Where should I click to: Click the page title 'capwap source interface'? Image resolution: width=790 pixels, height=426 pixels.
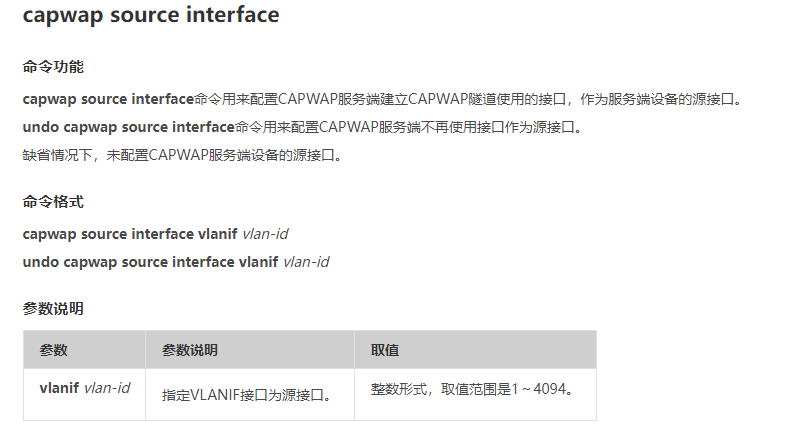[151, 15]
